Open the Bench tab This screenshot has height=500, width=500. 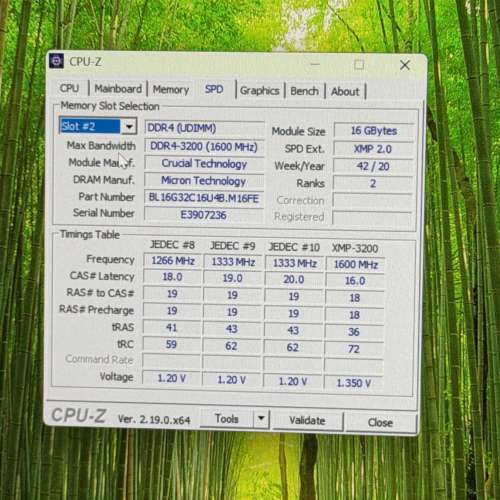tap(304, 91)
